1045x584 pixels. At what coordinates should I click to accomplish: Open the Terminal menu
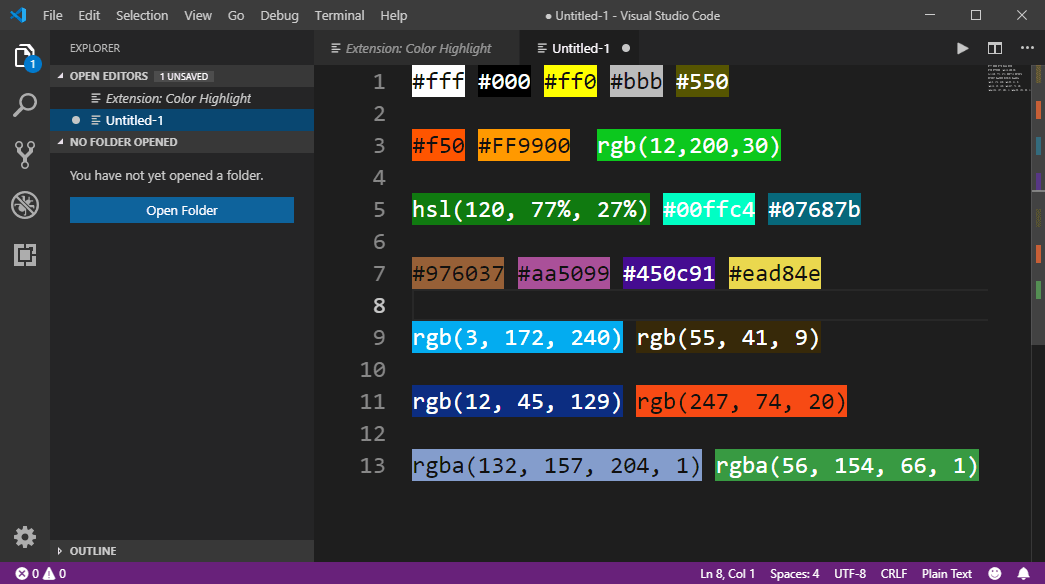(x=339, y=15)
